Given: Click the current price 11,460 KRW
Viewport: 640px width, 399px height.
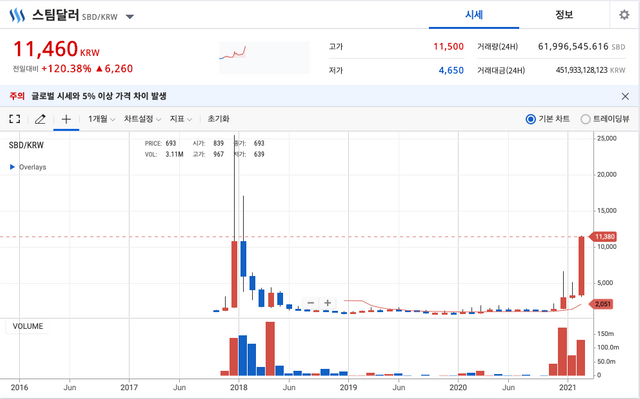Looking at the screenshot, I should click(56, 49).
